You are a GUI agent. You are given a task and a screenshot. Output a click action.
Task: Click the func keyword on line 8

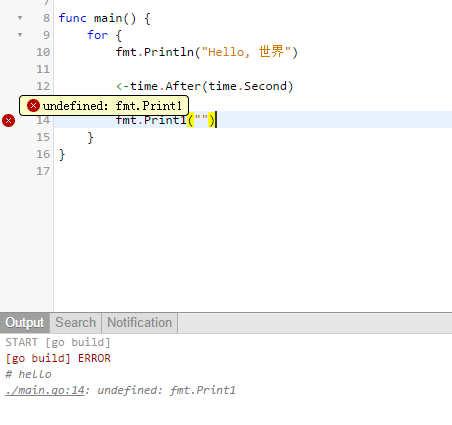point(72,18)
